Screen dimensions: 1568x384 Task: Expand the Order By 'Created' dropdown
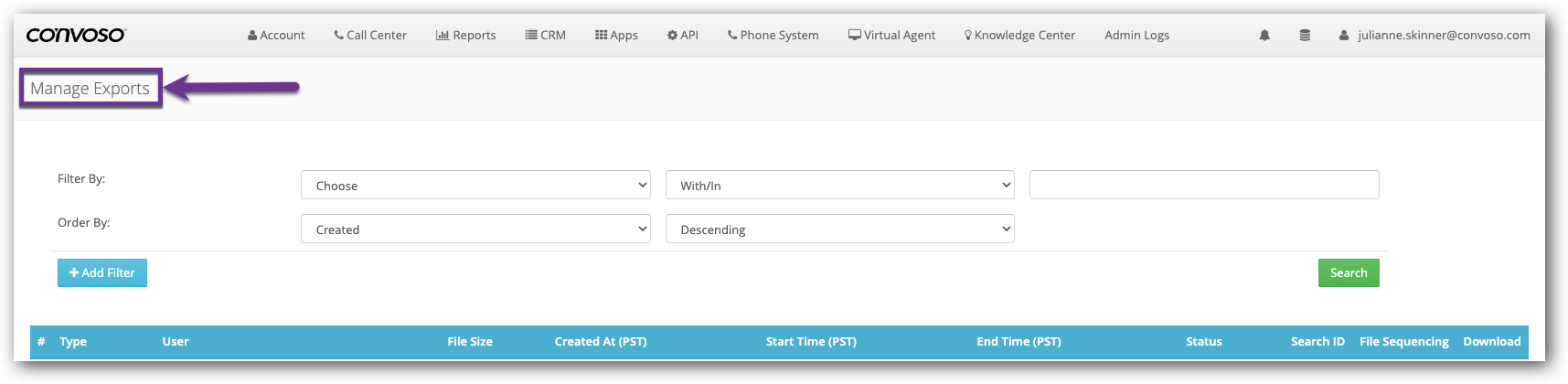coord(475,229)
